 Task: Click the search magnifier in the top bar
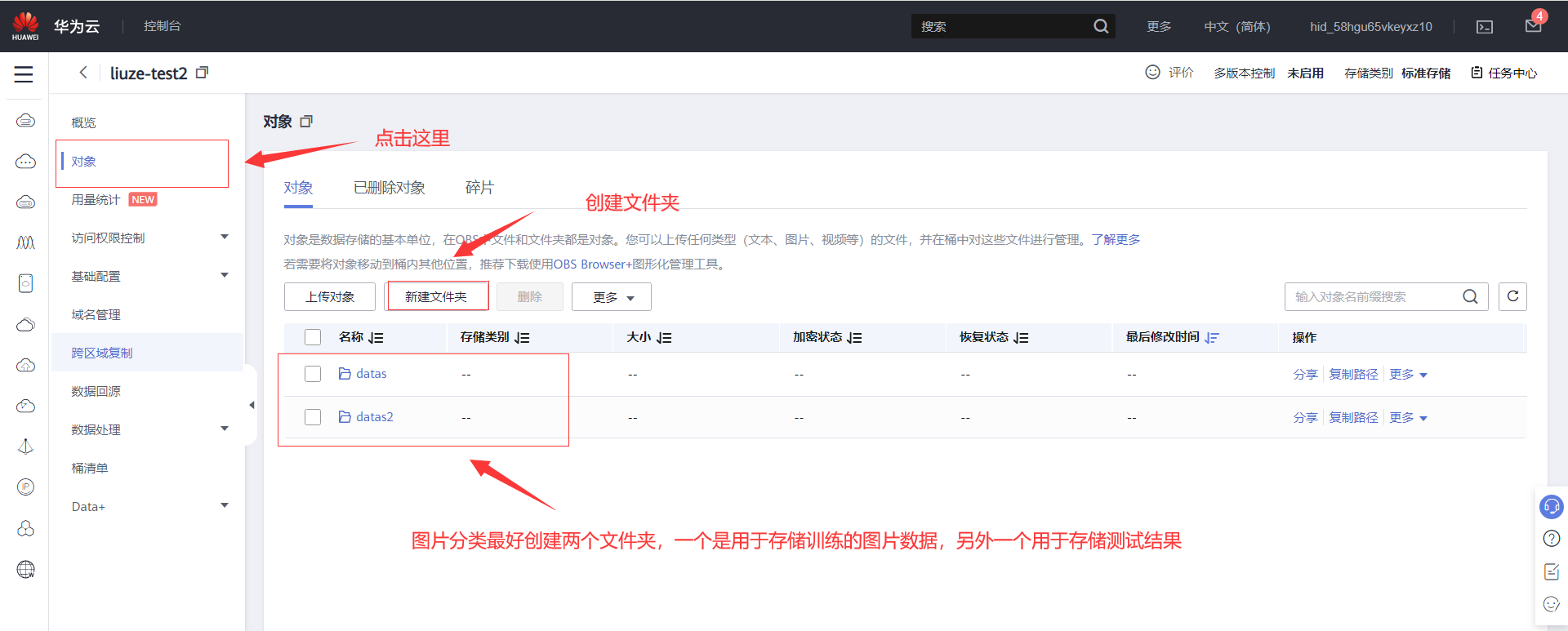(x=1101, y=26)
